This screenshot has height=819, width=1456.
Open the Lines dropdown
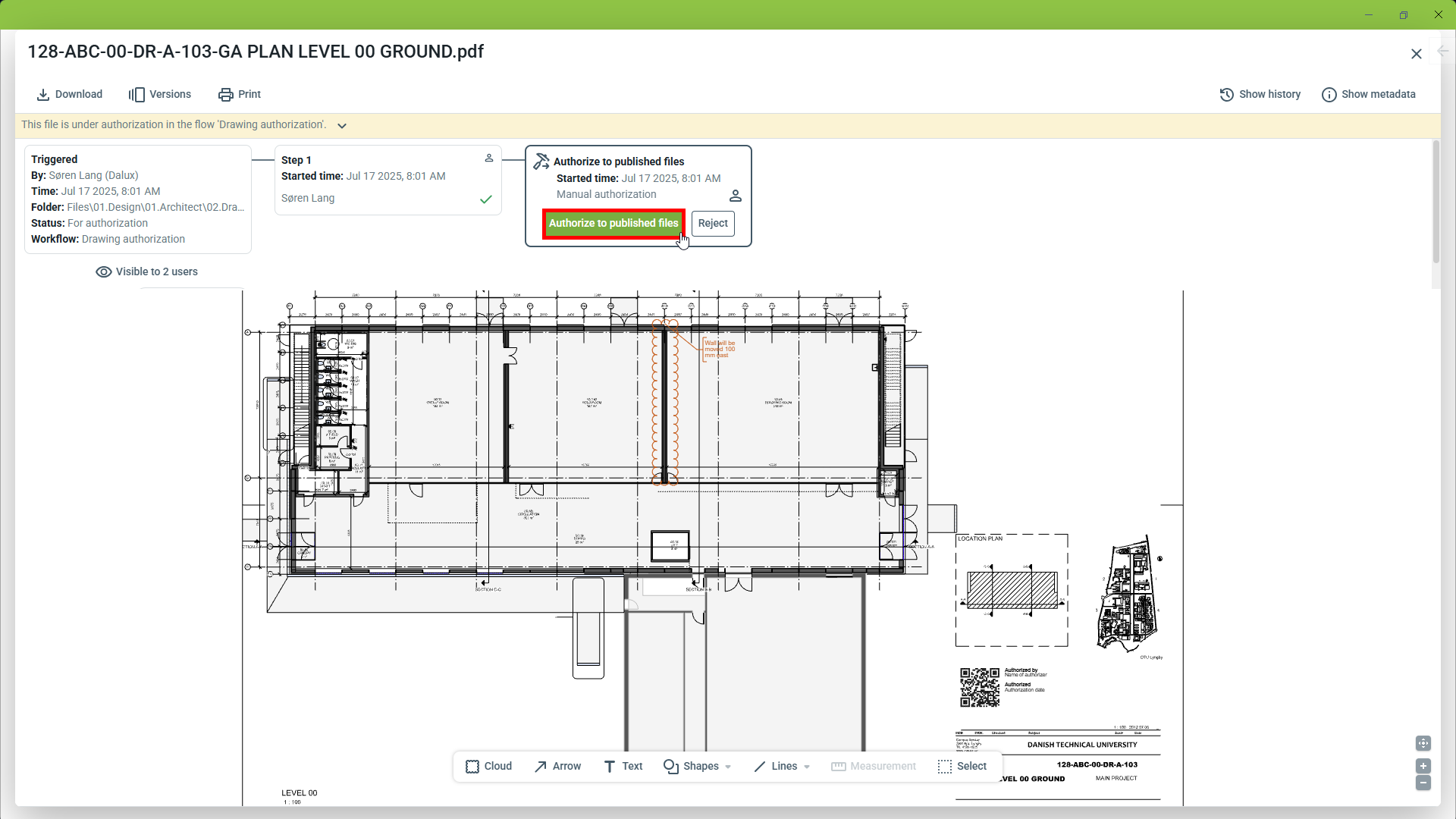(x=782, y=767)
